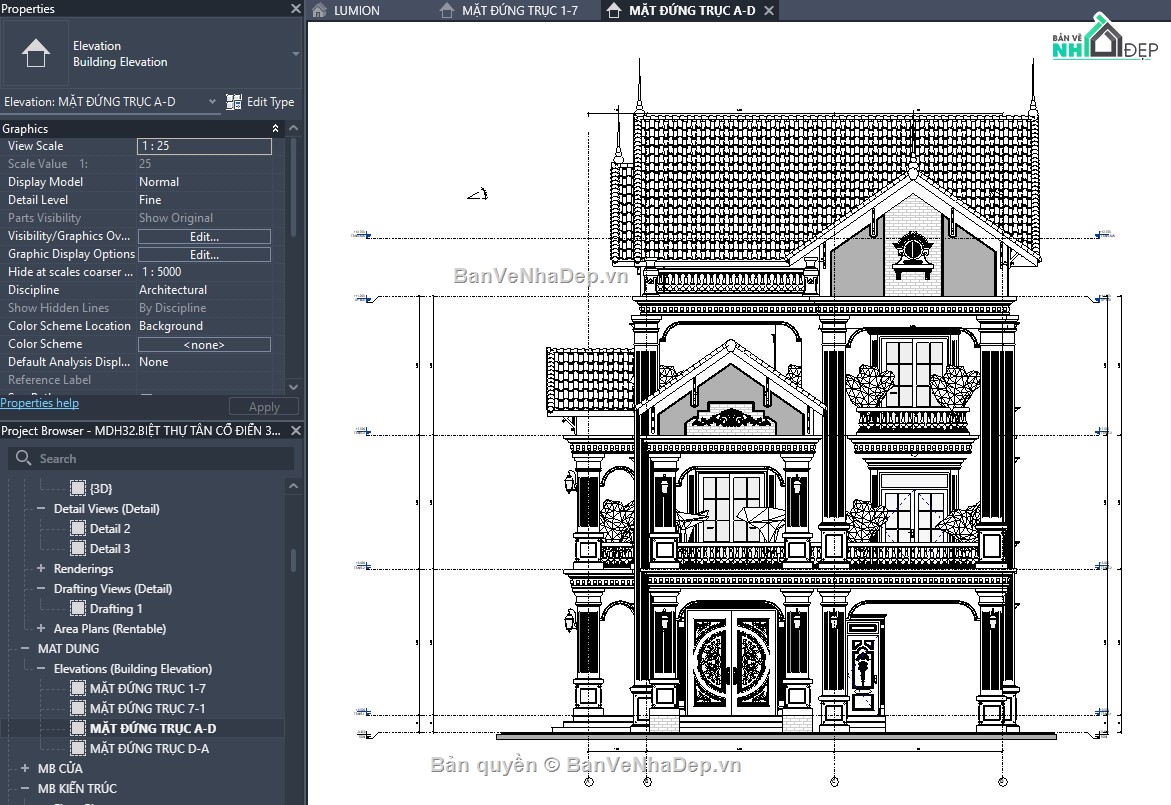Image resolution: width=1171 pixels, height=805 pixels.
Task: Click the Project Browser scroll up arrow
Action: click(x=293, y=486)
